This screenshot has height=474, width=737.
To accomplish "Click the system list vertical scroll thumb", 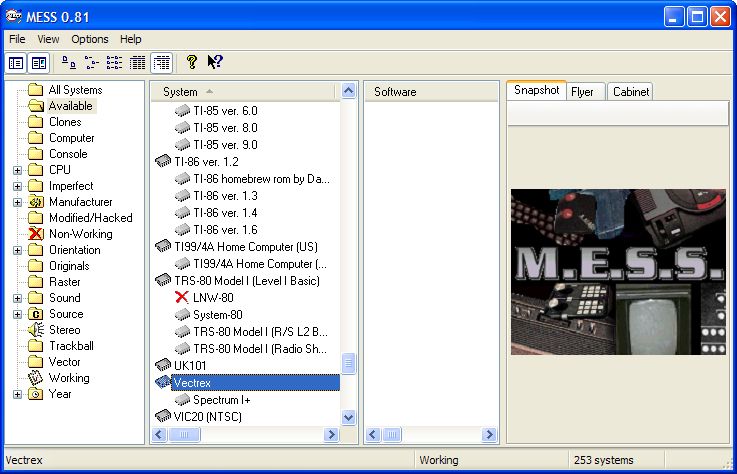I will 348,363.
